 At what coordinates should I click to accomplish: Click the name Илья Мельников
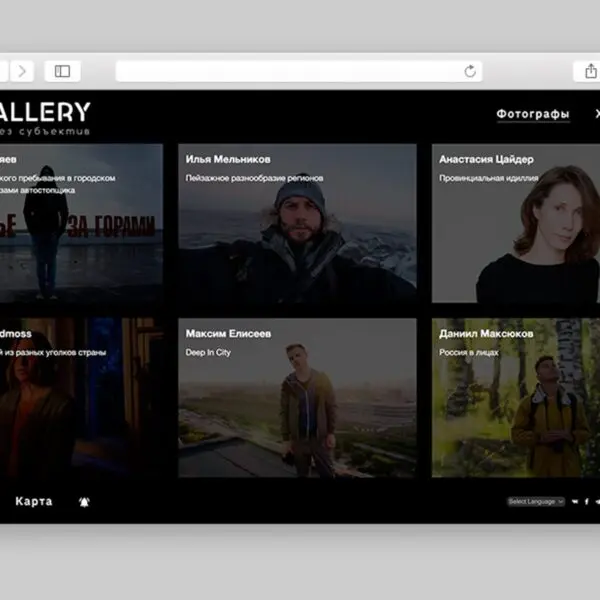click(228, 159)
